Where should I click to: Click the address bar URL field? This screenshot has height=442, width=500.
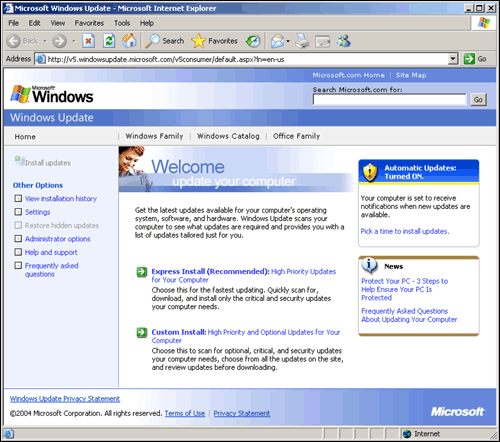(x=247, y=59)
